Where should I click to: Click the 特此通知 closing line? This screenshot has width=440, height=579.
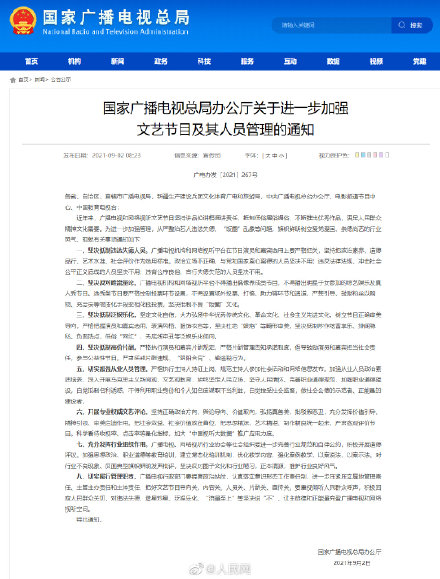click(89, 520)
